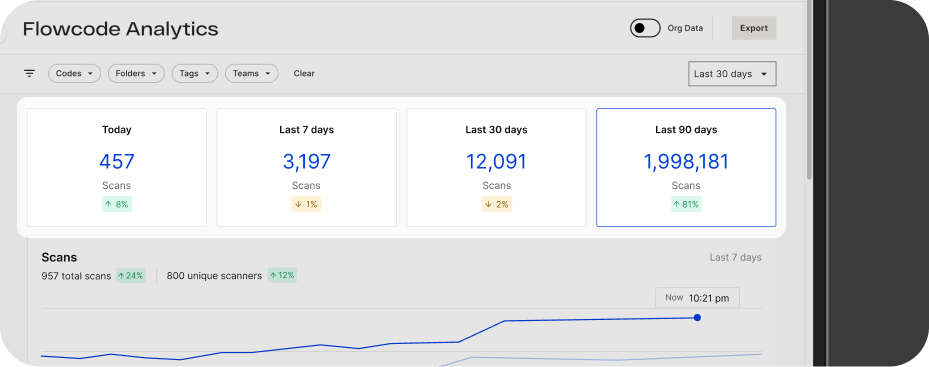
Task: Open the Codes filter dropdown
Action: pos(75,74)
